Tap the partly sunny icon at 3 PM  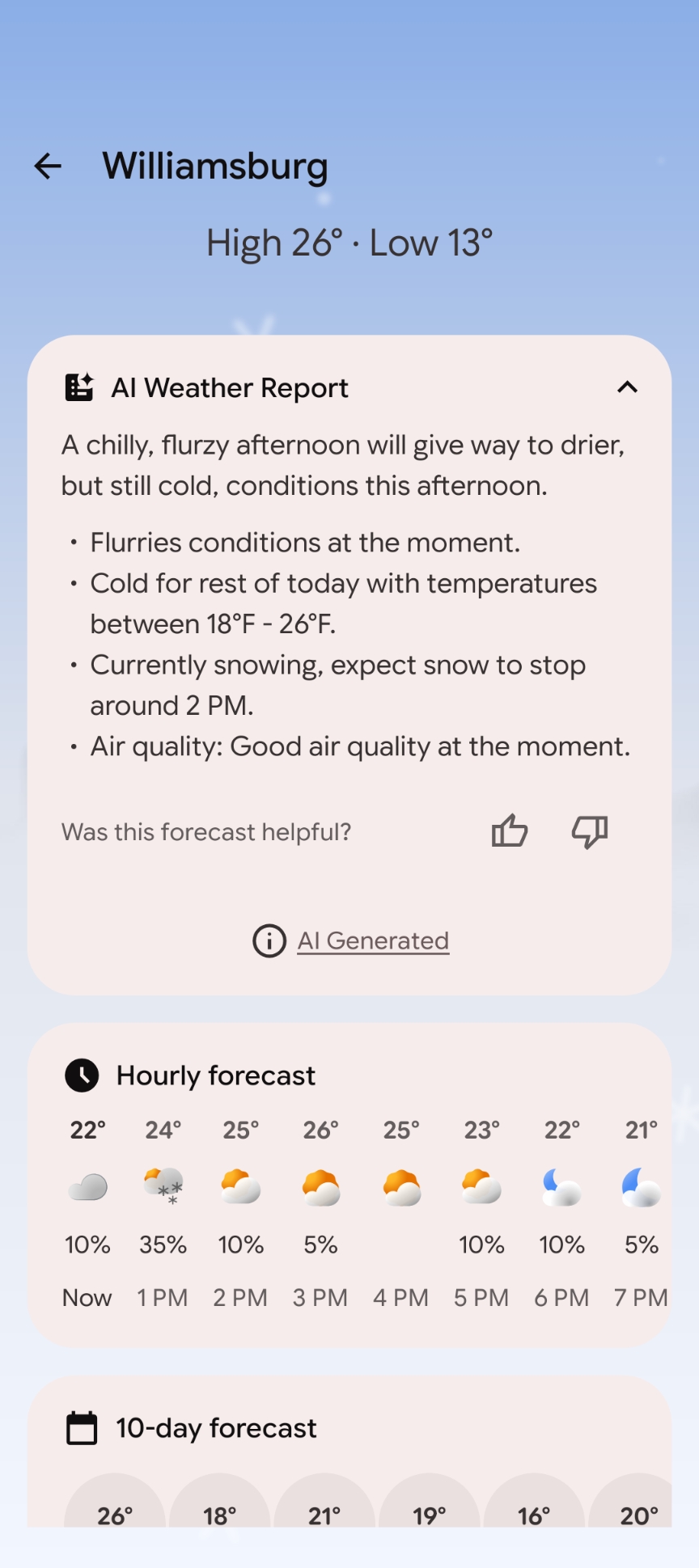pyautogui.click(x=320, y=1187)
